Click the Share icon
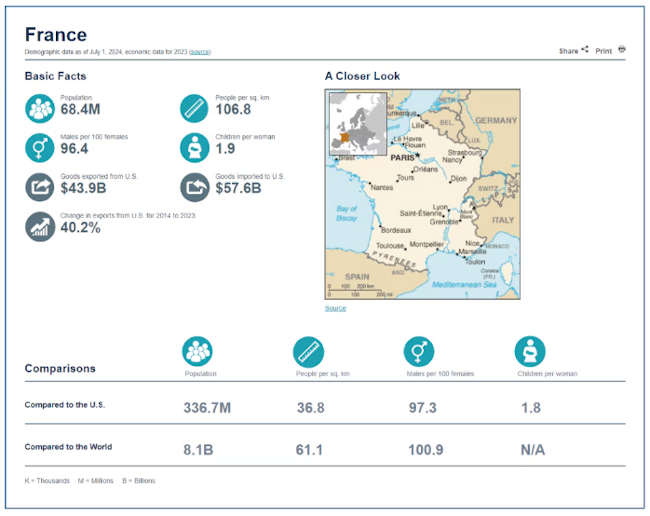 click(x=585, y=50)
